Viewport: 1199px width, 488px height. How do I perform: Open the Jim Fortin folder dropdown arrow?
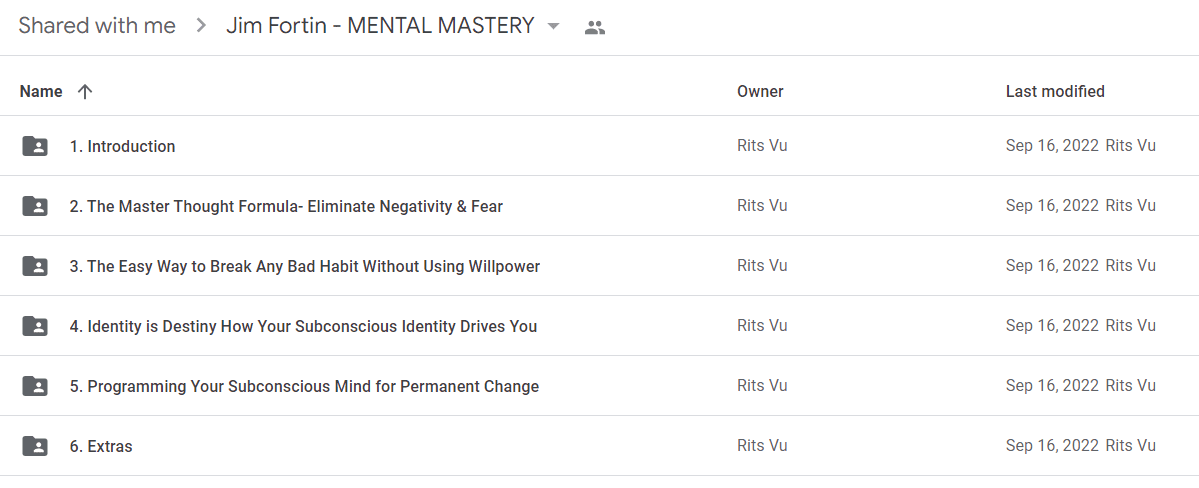click(554, 27)
